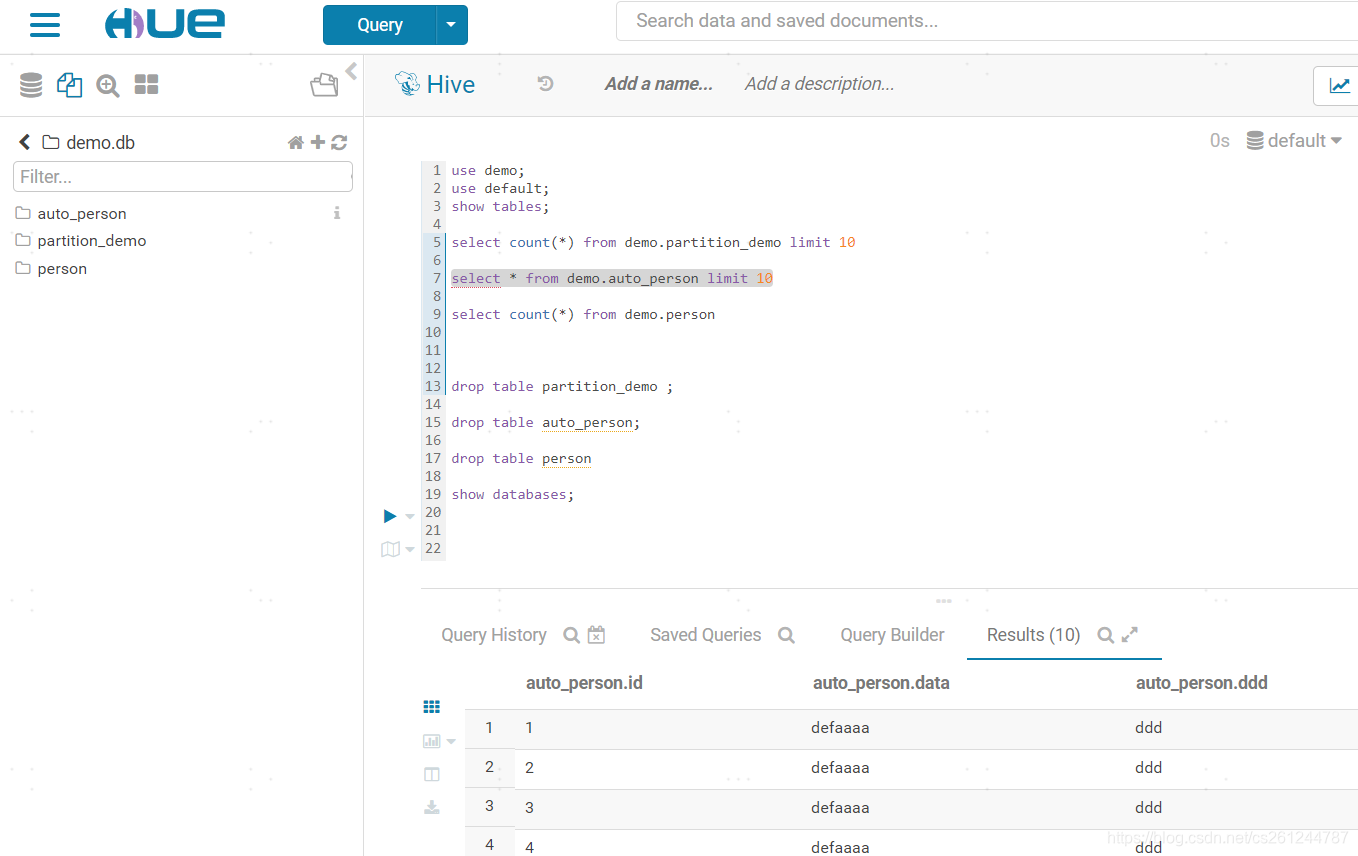1358x856 pixels.
Task: Click line 7 select from auto_person query
Action: click(x=612, y=279)
